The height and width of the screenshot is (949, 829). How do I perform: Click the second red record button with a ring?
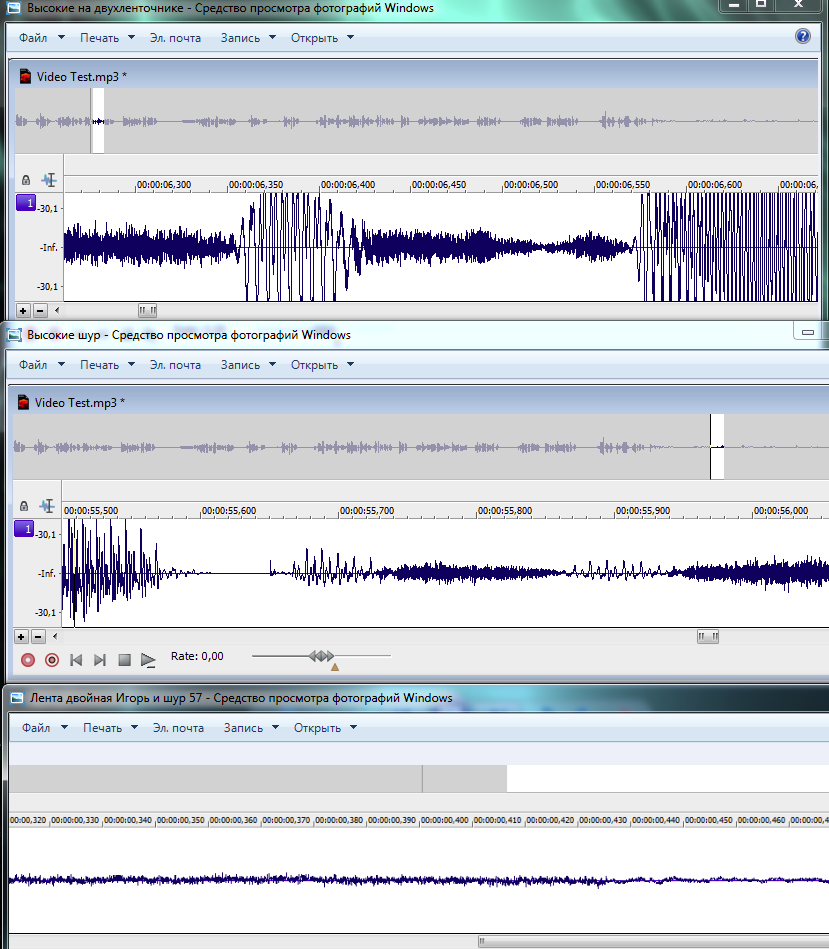coord(52,660)
